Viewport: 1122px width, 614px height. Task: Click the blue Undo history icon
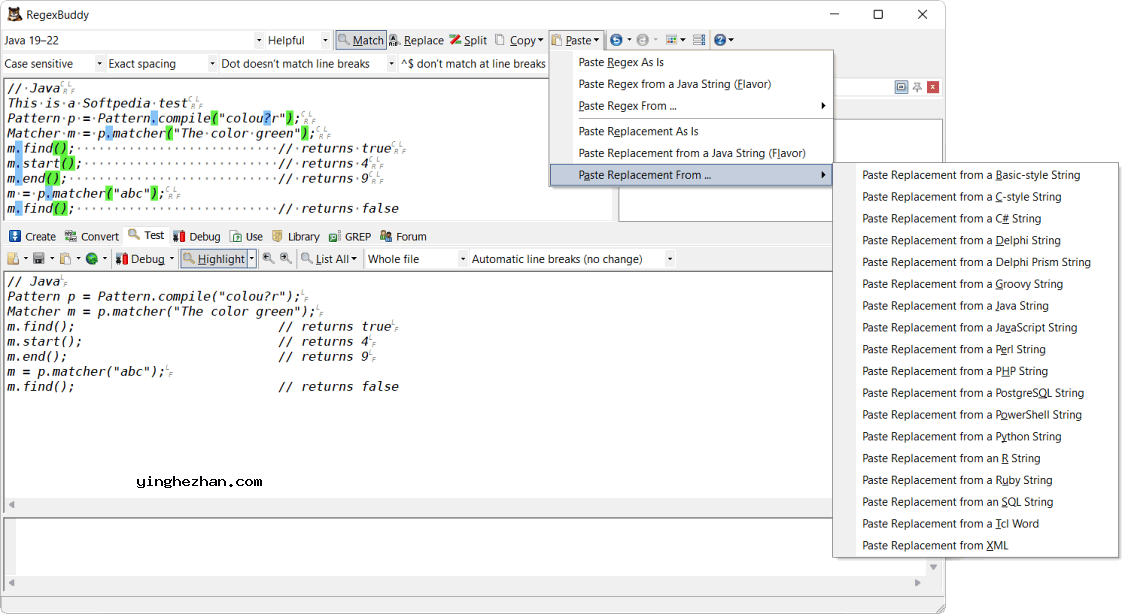click(x=616, y=40)
